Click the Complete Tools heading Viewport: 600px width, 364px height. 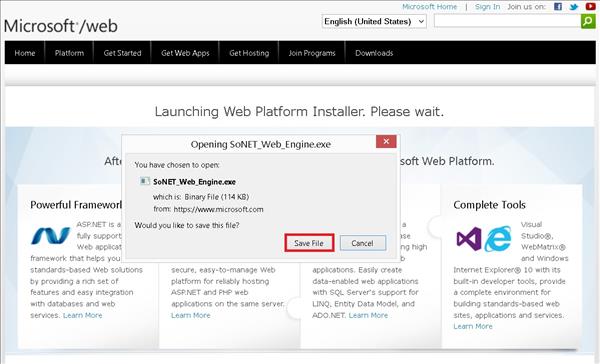pos(489,205)
